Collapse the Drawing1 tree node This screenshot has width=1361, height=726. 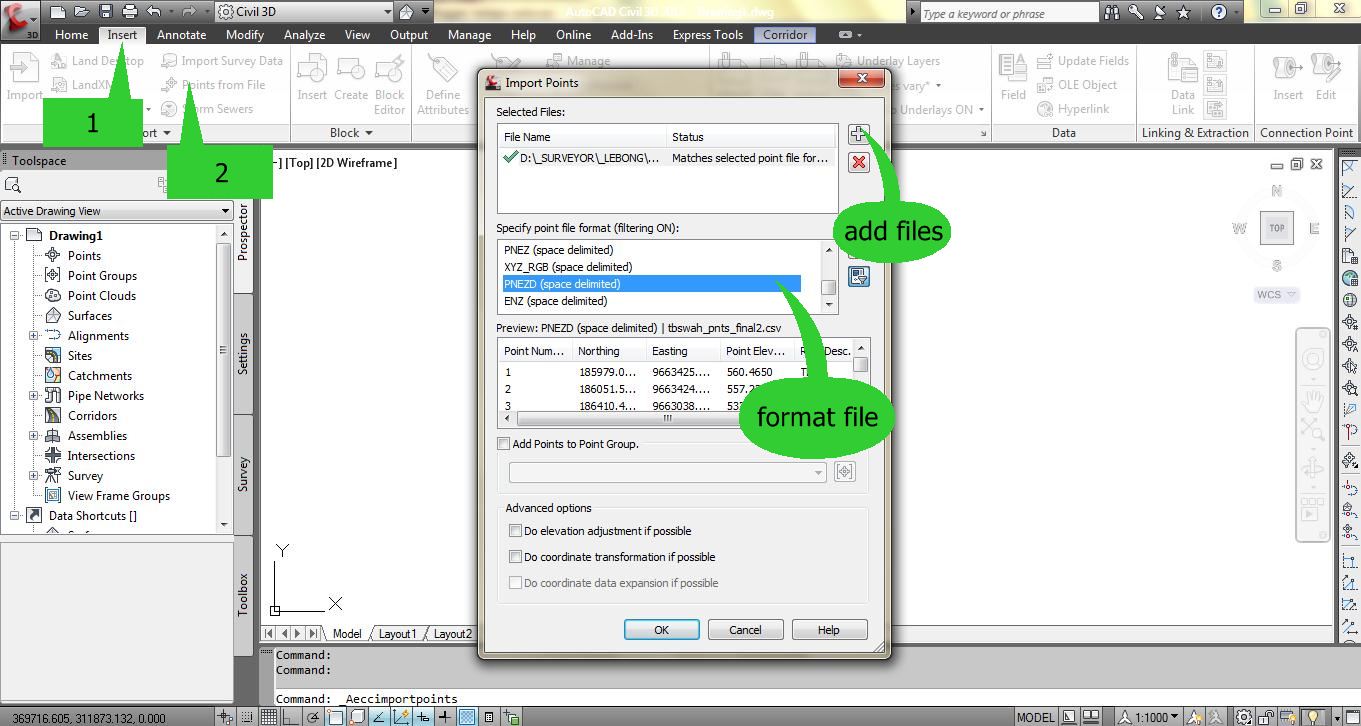15,236
